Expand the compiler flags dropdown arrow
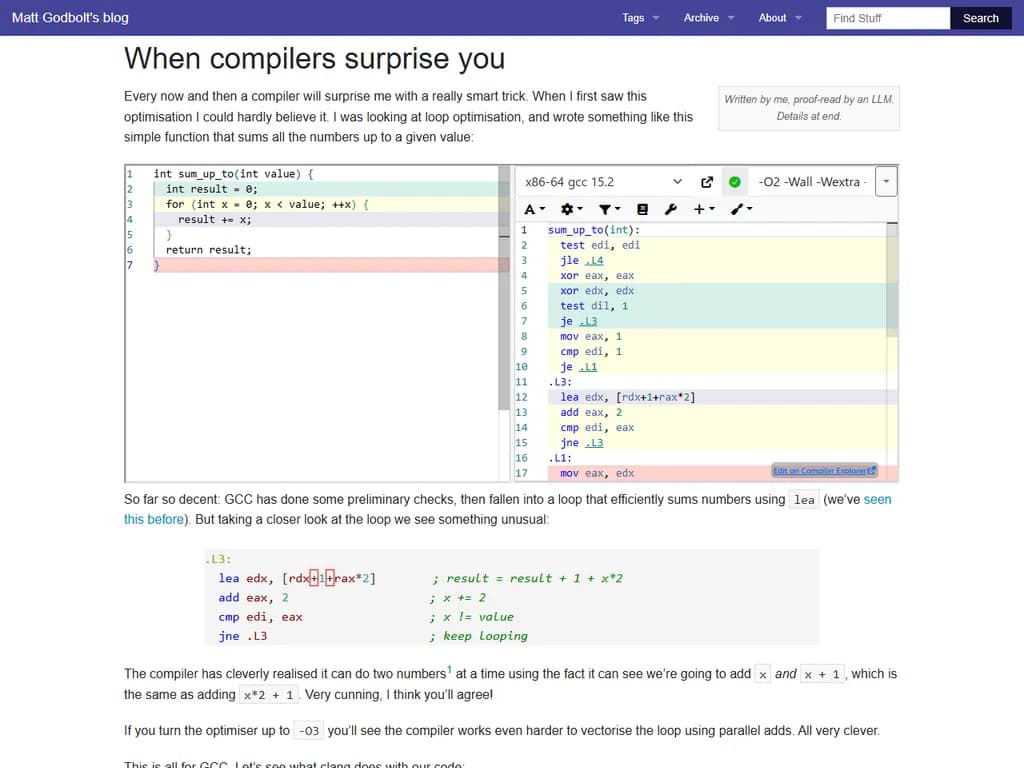This screenshot has width=1024, height=768. 886,182
